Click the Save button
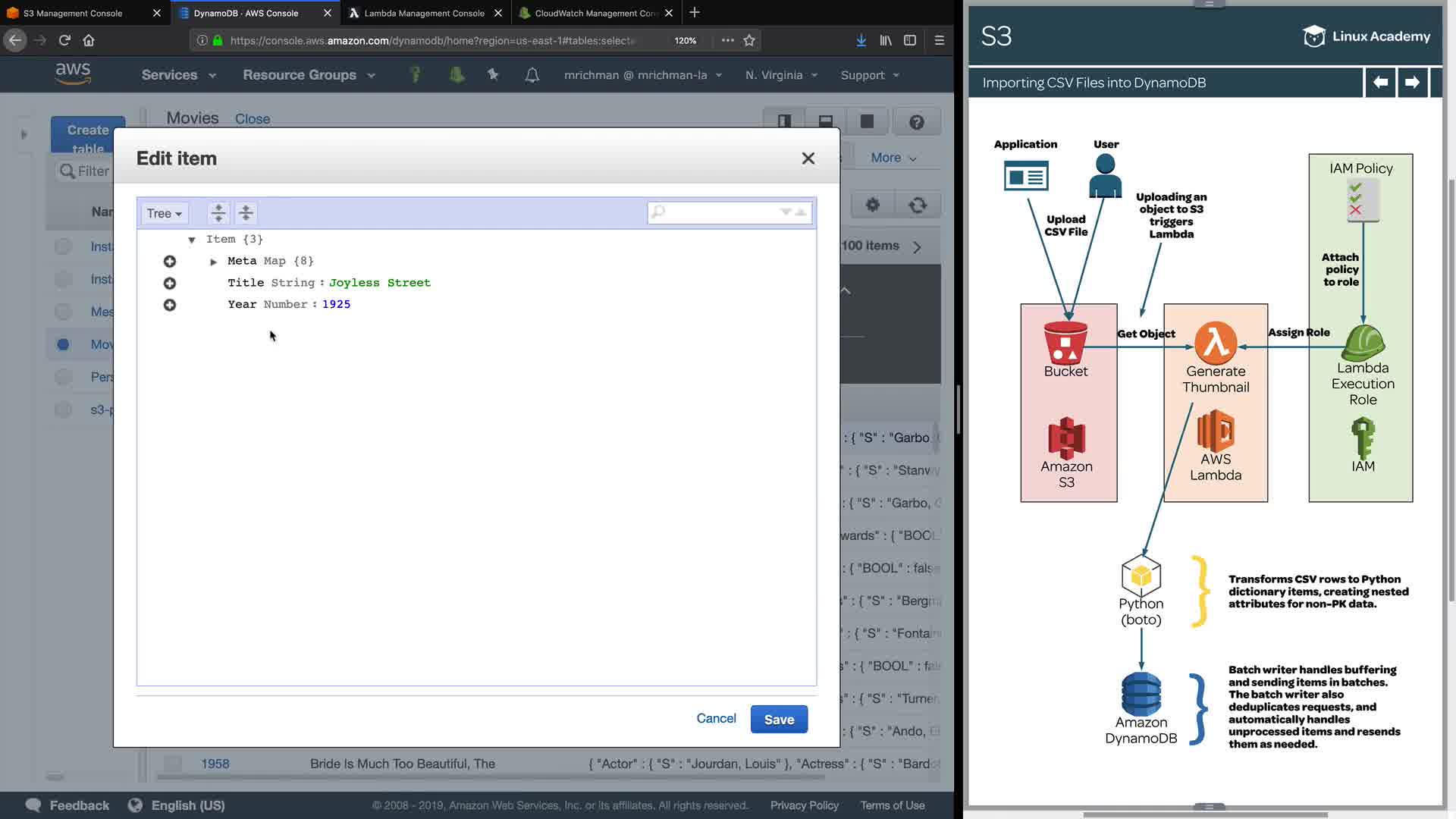This screenshot has width=1456, height=819. click(779, 720)
